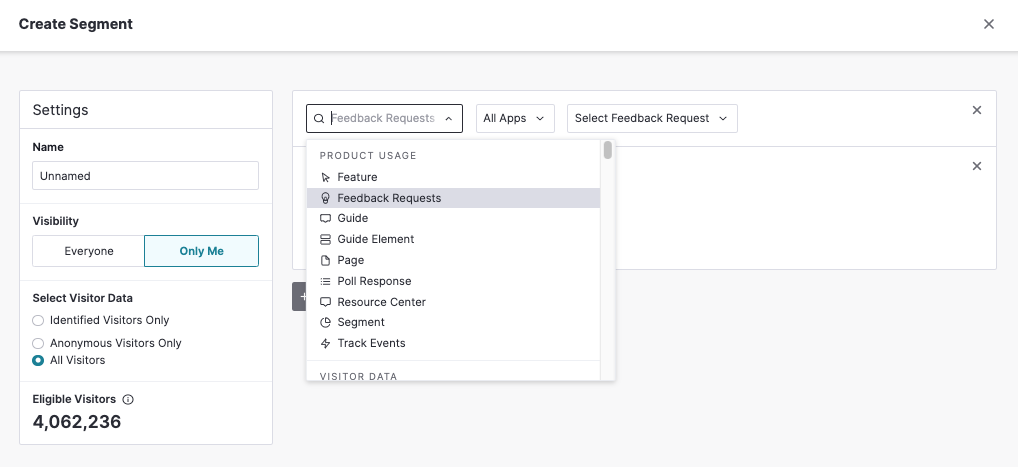The height and width of the screenshot is (467, 1018).
Task: Click the dropdown list scrollbar thumb
Action: (x=608, y=151)
